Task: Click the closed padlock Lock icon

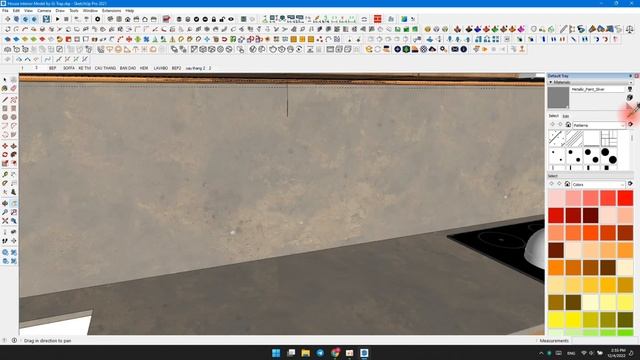Action: 213,19
